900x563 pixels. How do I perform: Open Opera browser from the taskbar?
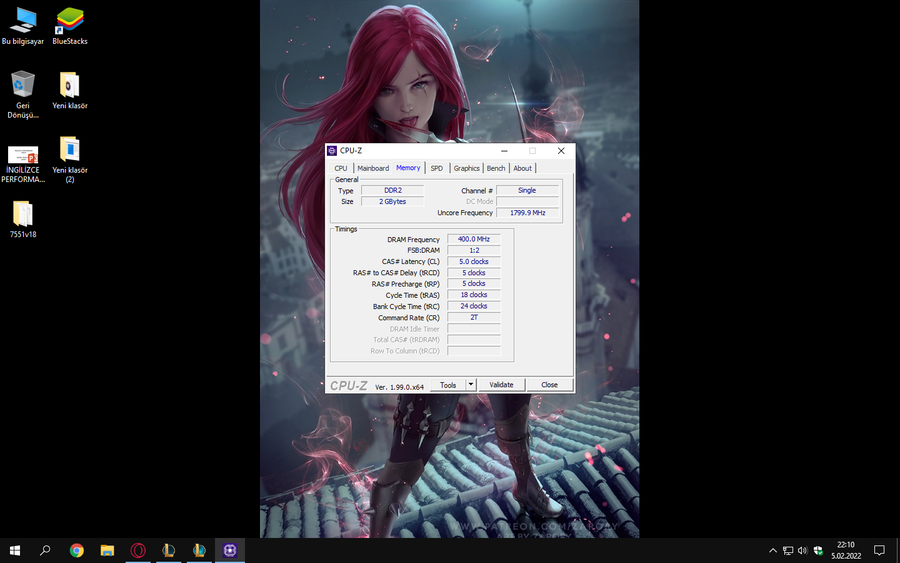point(138,550)
